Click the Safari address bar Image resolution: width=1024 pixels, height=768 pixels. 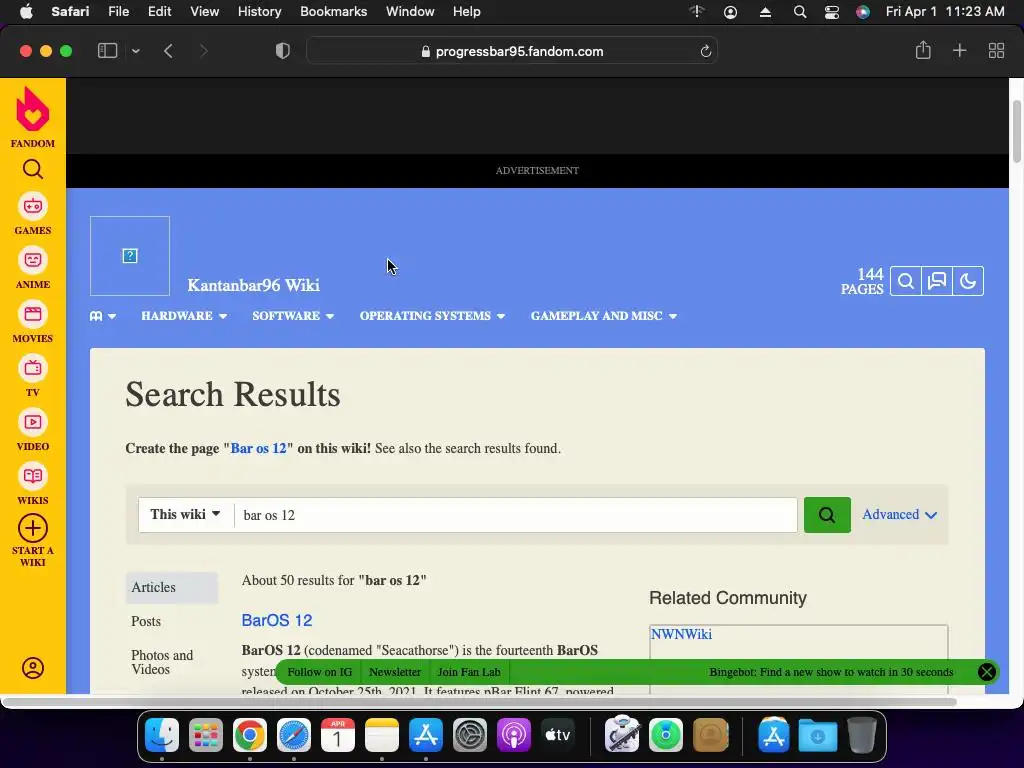coord(512,51)
